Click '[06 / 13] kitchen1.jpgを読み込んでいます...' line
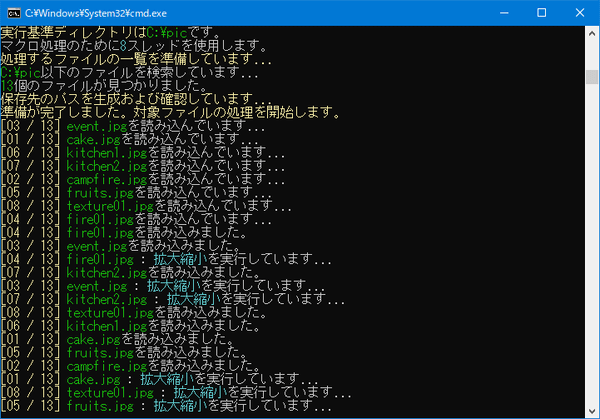This screenshot has height=419, width=600. tap(143, 153)
